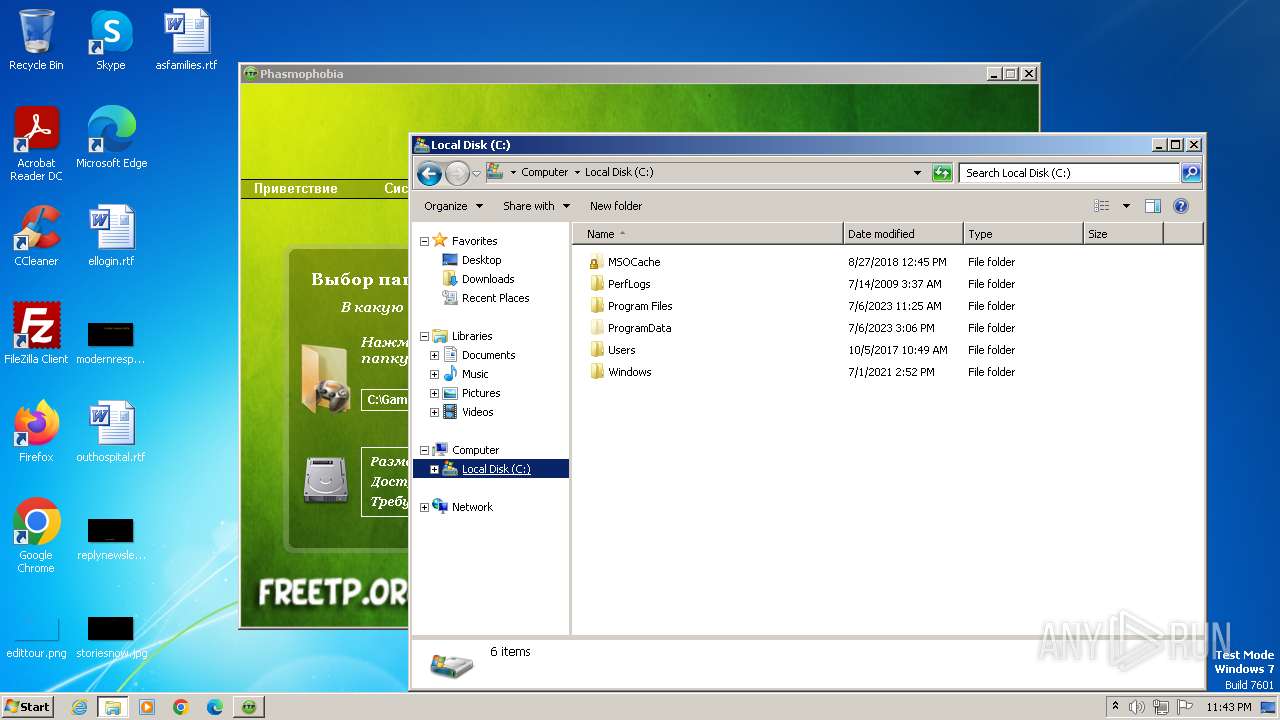This screenshot has height=720, width=1280.
Task: Click Computer in the address breadcrumb
Action: pos(544,172)
